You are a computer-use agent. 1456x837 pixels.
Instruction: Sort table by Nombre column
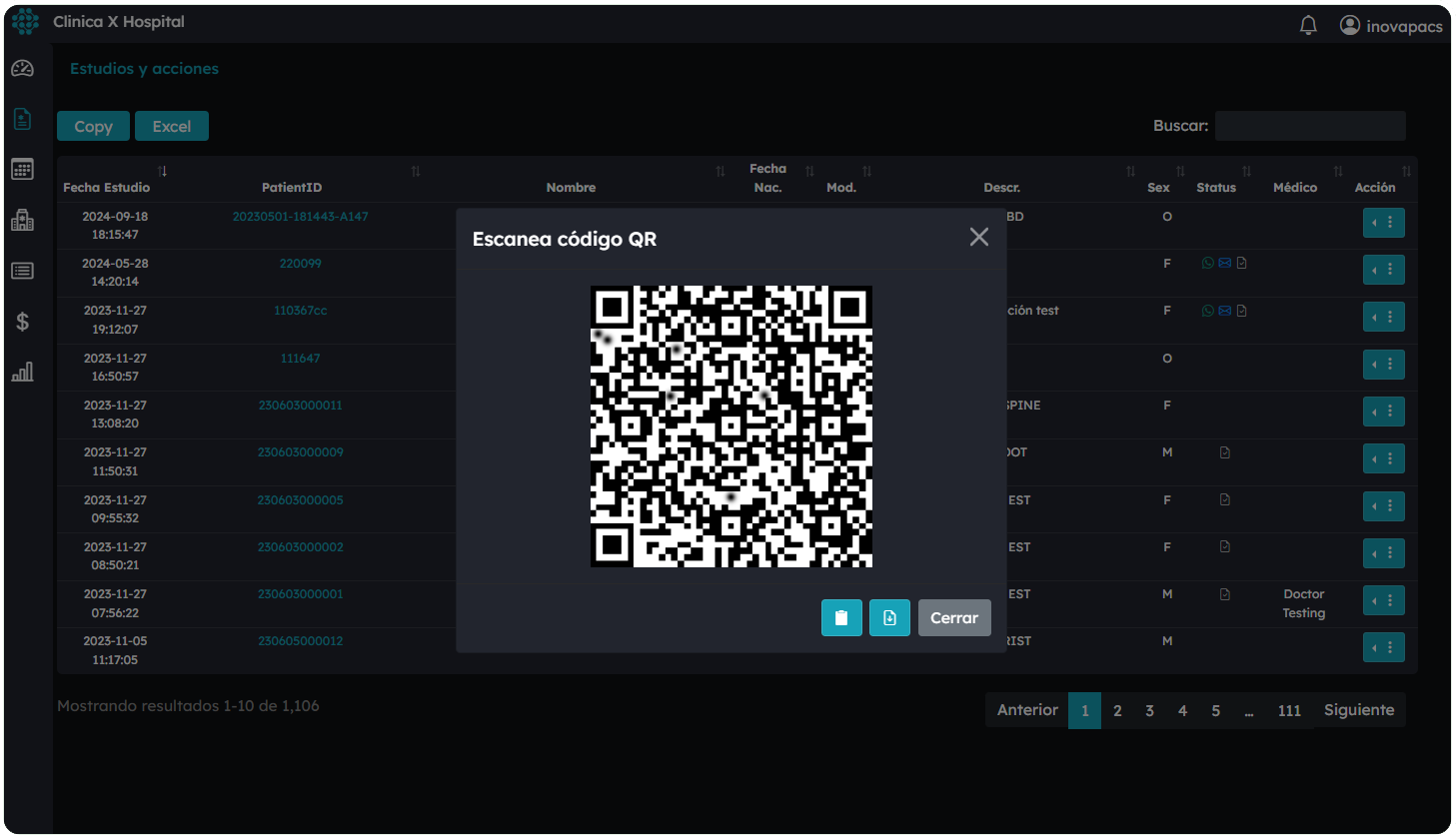(x=571, y=180)
